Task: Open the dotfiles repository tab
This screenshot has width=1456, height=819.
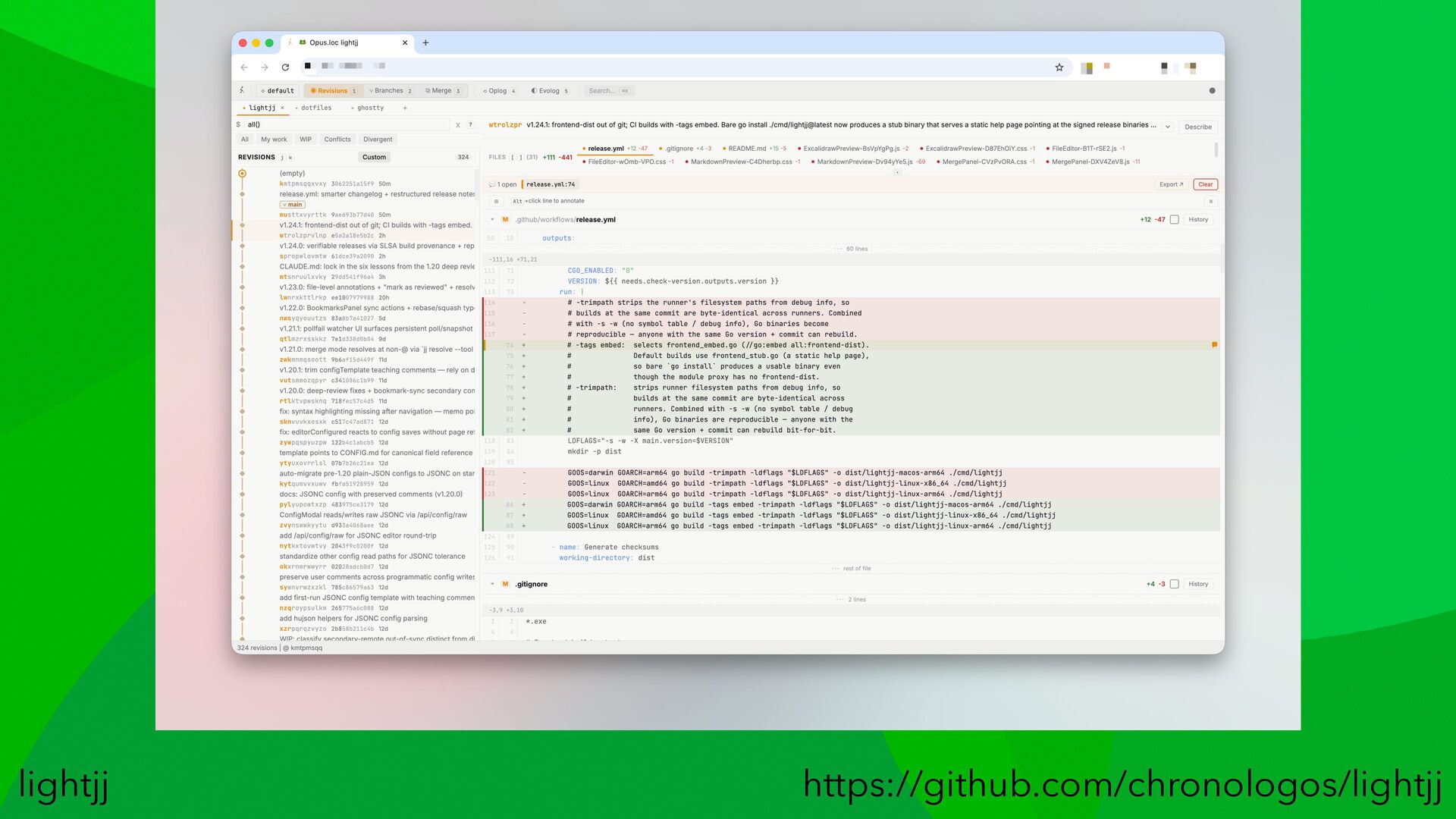Action: 315,108
